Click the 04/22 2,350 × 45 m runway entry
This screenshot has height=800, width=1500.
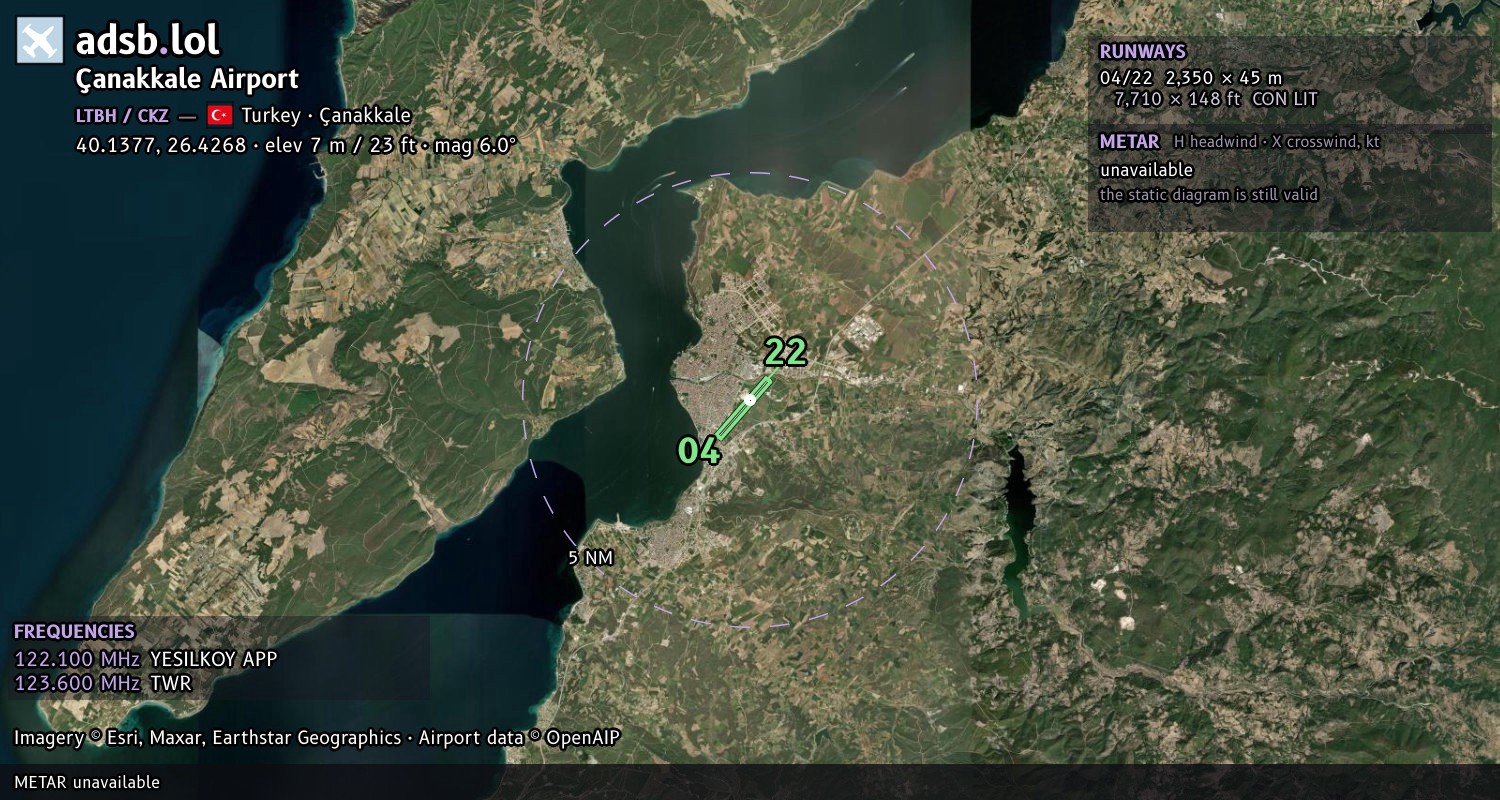[x=1190, y=77]
